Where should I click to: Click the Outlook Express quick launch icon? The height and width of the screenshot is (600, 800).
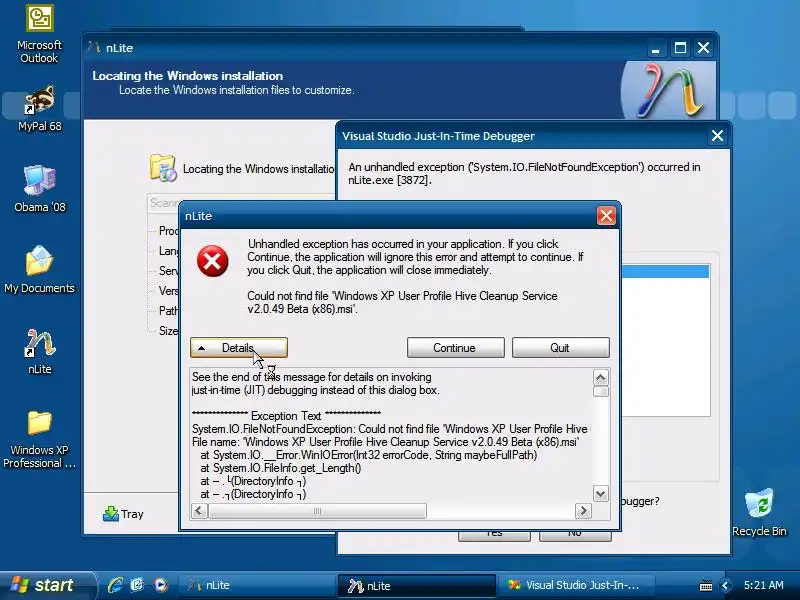click(x=137, y=585)
